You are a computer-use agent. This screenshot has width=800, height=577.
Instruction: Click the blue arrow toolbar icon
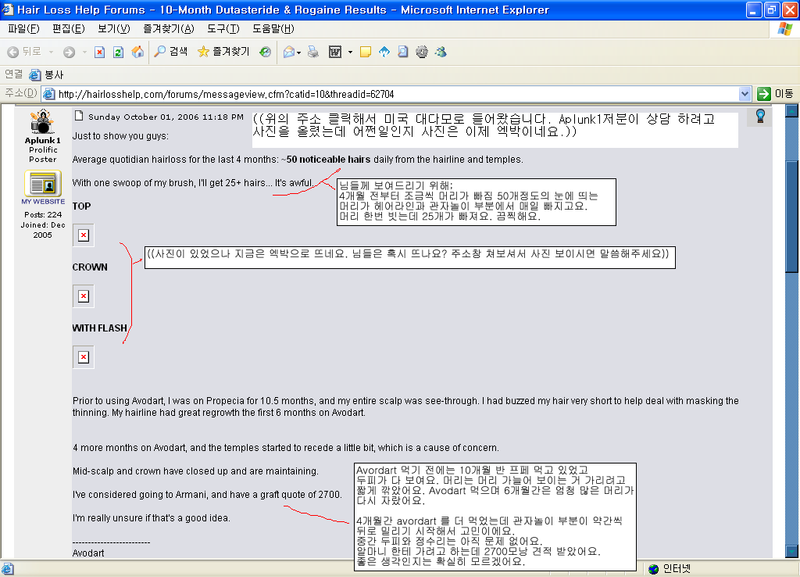pyautogui.click(x=384, y=52)
